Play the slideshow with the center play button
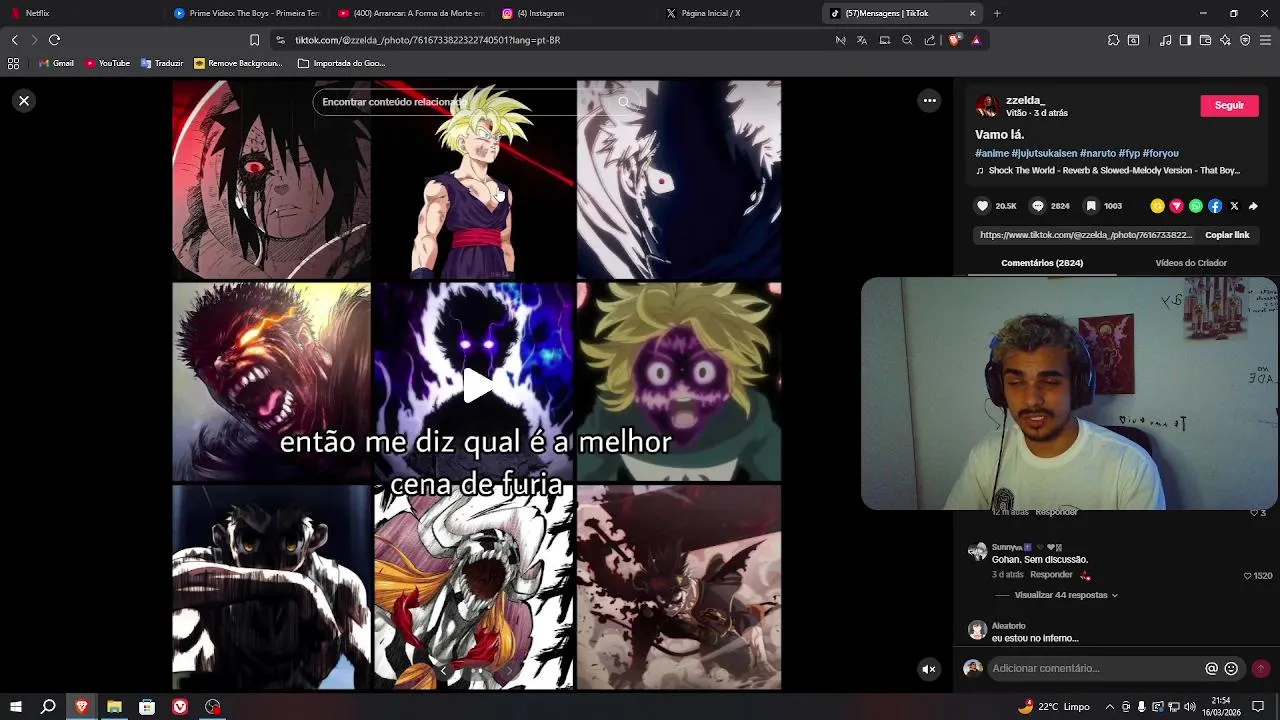The height and width of the screenshot is (720, 1280). pyautogui.click(x=478, y=386)
